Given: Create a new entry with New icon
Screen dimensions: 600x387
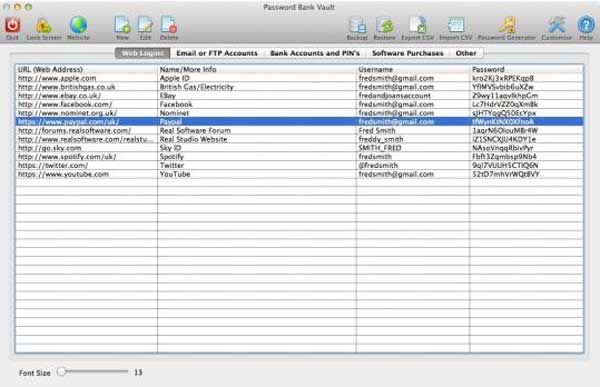Looking at the screenshot, I should point(122,25).
